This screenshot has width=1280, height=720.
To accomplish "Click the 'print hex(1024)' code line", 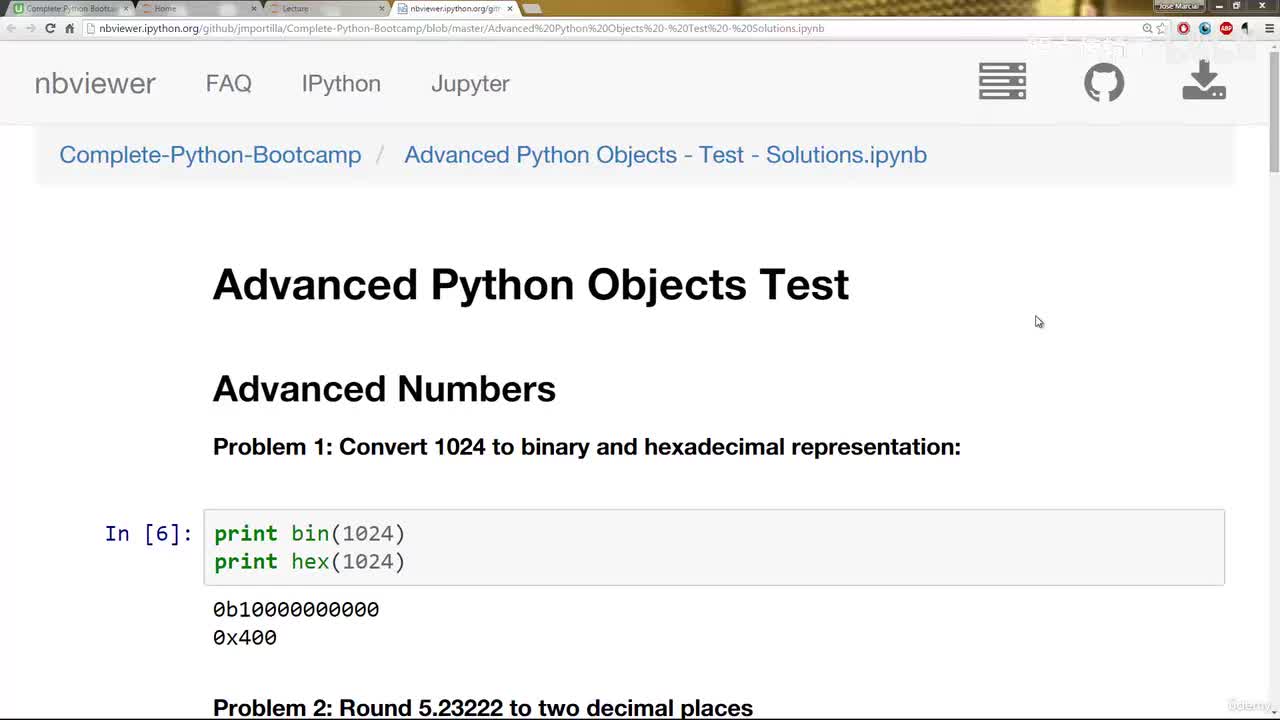I will (310, 561).
